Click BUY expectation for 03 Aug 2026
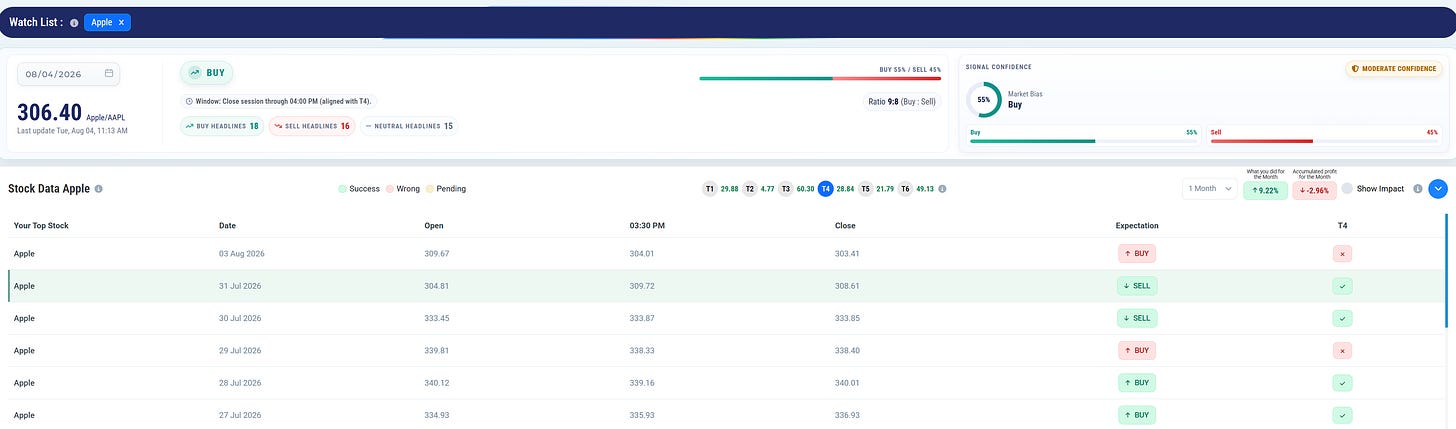This screenshot has height=429, width=1456. [1137, 254]
